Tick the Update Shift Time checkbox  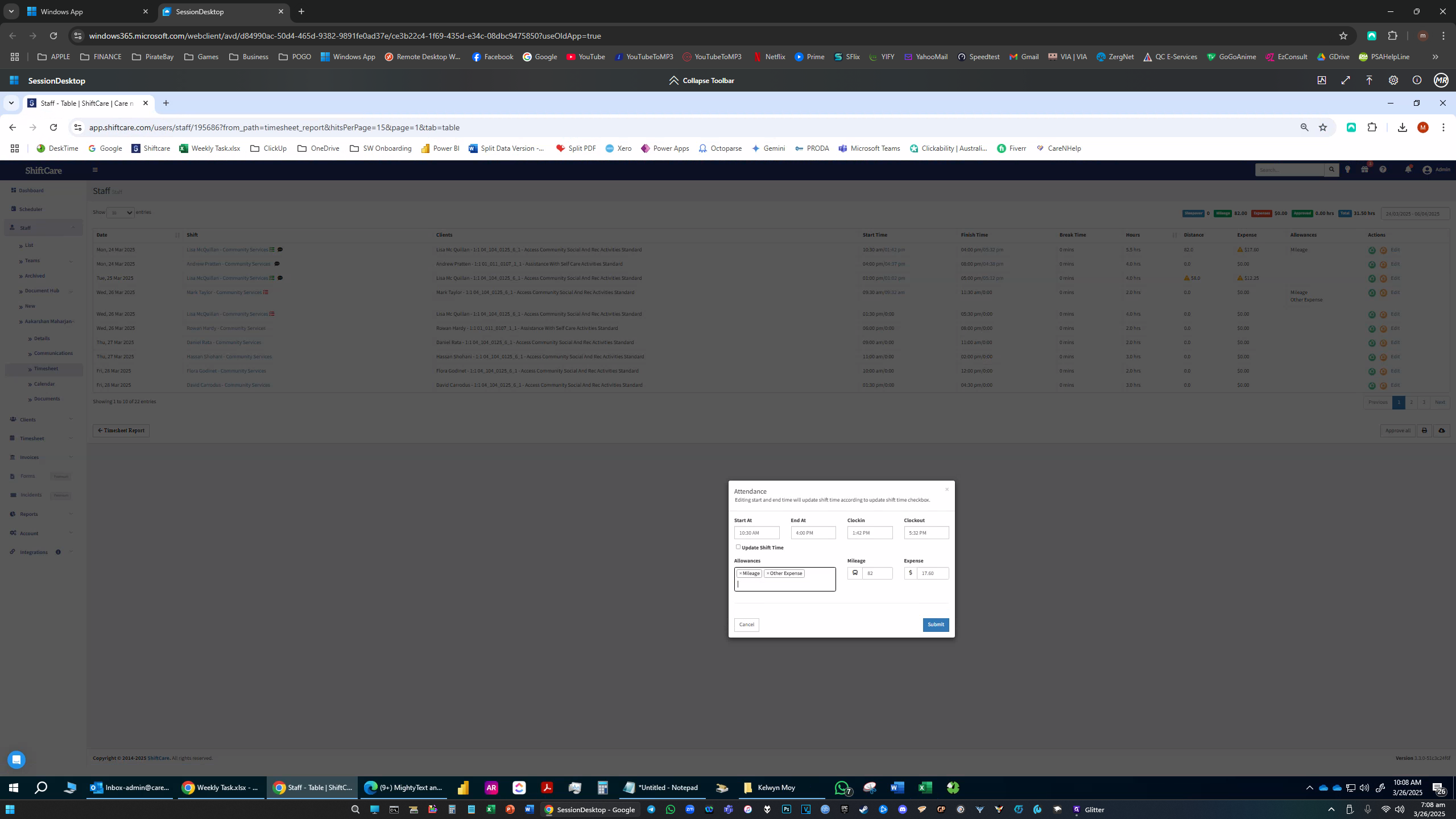(x=738, y=547)
